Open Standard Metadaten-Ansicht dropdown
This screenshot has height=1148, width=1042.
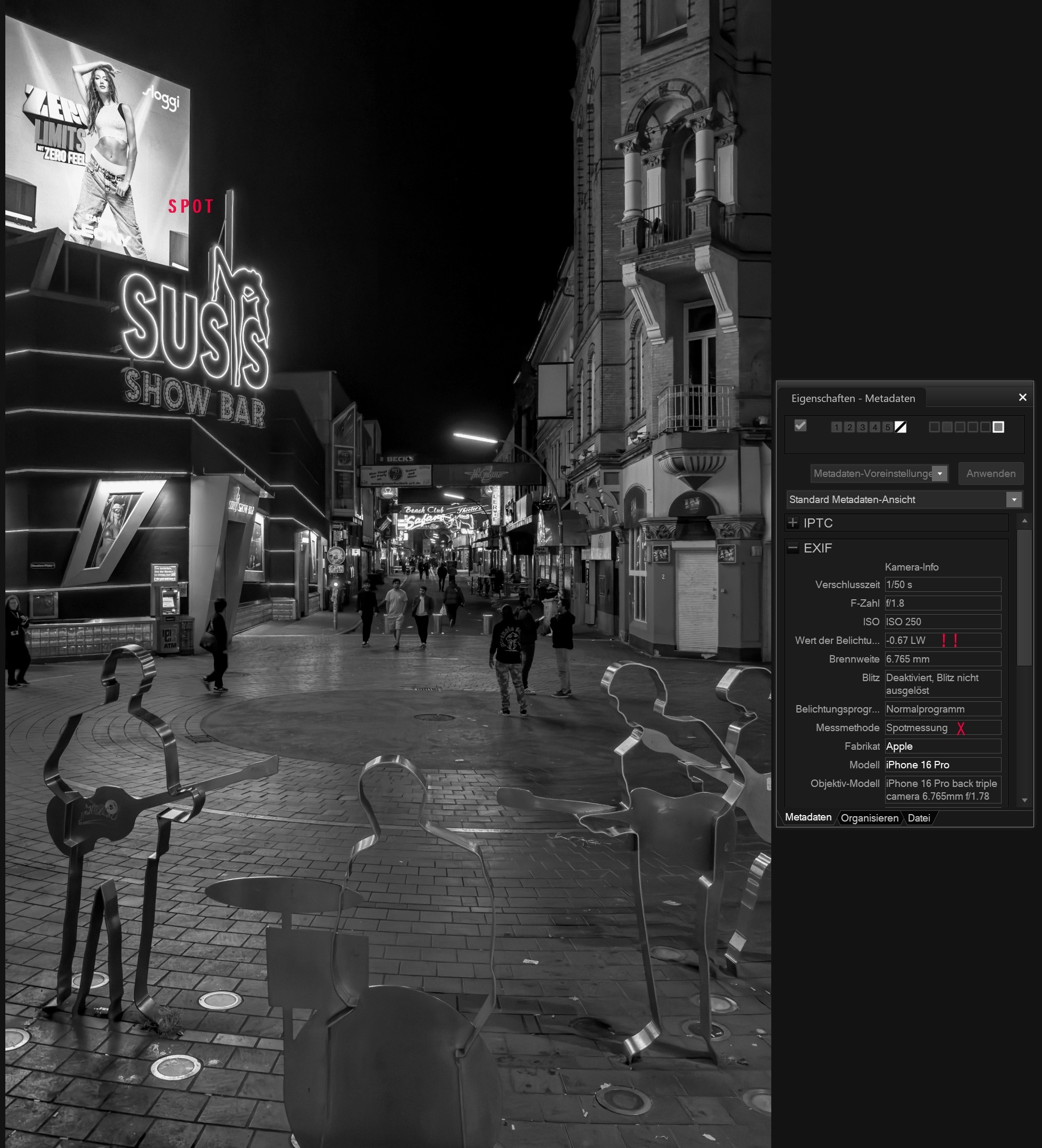pyautogui.click(x=1013, y=499)
